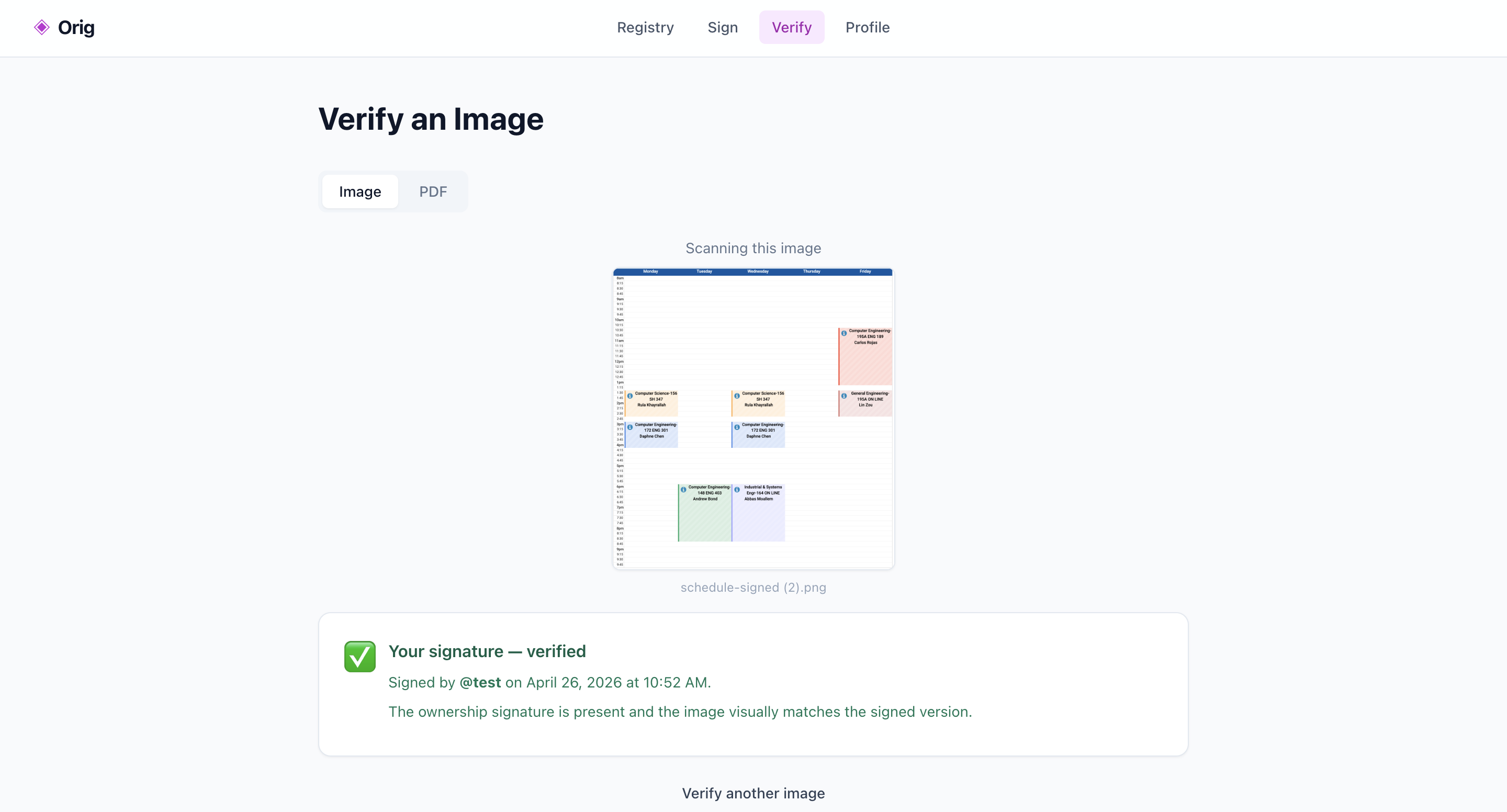The height and width of the screenshot is (812, 1507).
Task: Click info icon on Computer Engineering-148 block
Action: click(683, 490)
